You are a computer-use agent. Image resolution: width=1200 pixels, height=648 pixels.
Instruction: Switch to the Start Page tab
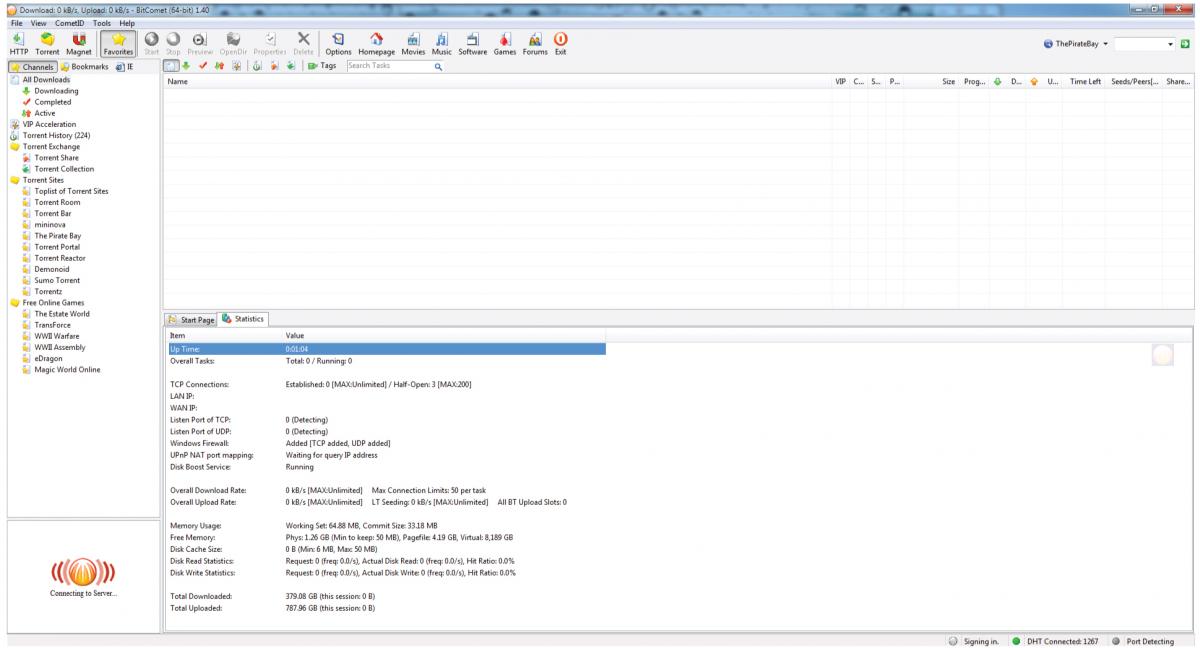(x=191, y=319)
